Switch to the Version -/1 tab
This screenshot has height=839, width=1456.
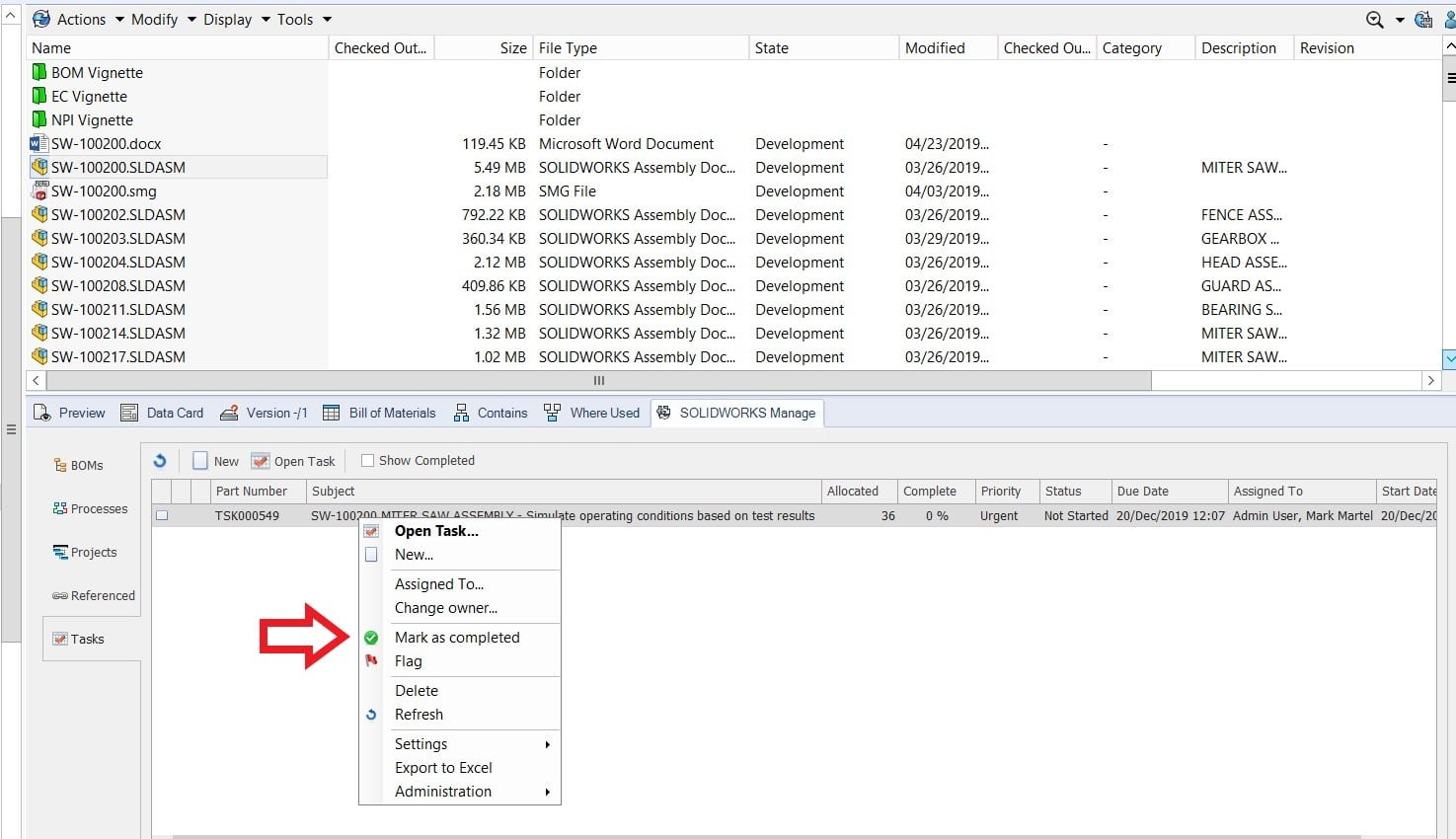pos(265,413)
